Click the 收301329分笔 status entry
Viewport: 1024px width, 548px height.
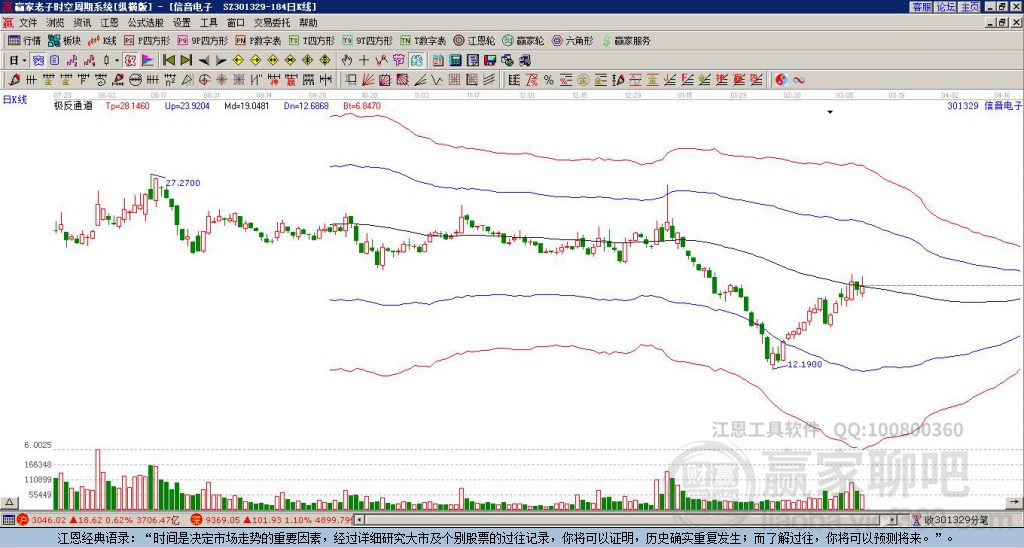tap(950, 520)
